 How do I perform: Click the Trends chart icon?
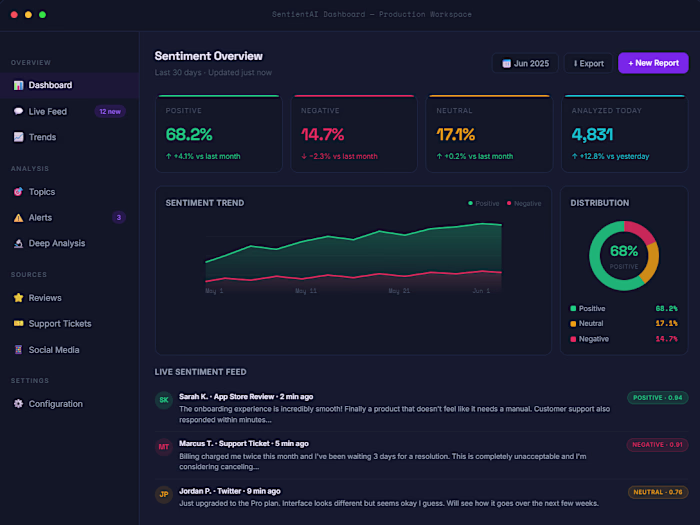pos(18,137)
